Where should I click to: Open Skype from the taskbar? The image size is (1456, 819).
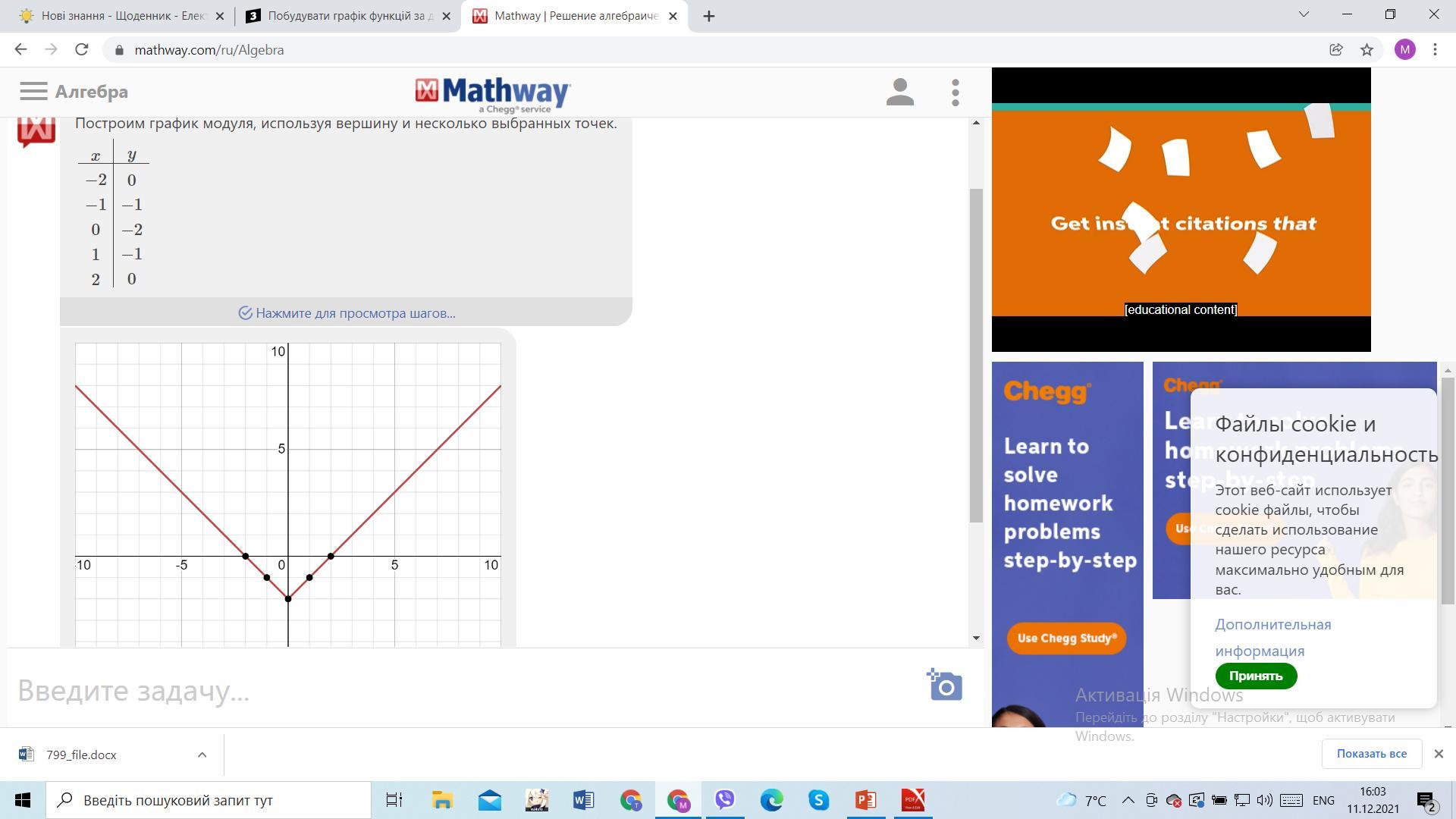pos(818,800)
